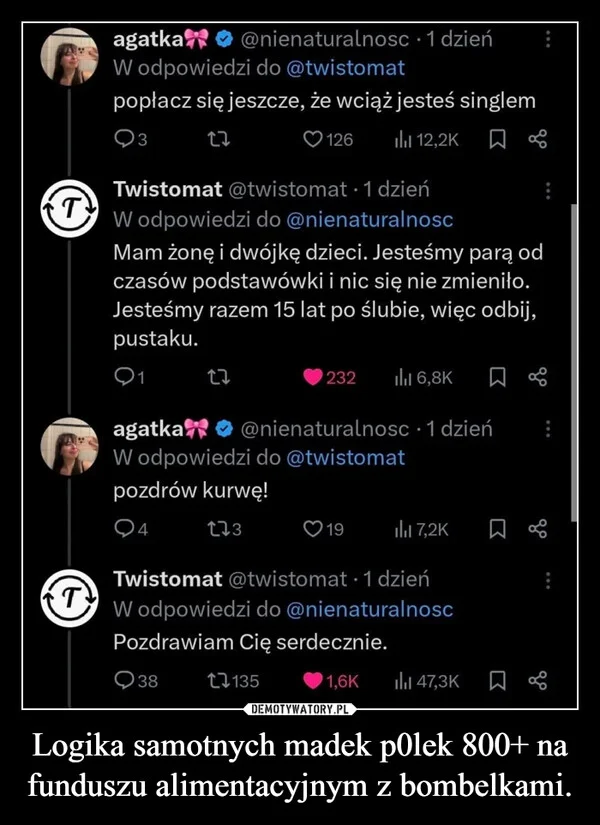Click Twistomat's logo avatar in second tweet

pyautogui.click(x=69, y=205)
